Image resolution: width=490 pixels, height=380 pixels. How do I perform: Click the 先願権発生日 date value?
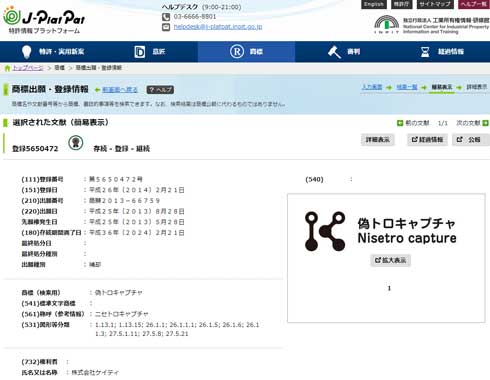[x=137, y=222]
